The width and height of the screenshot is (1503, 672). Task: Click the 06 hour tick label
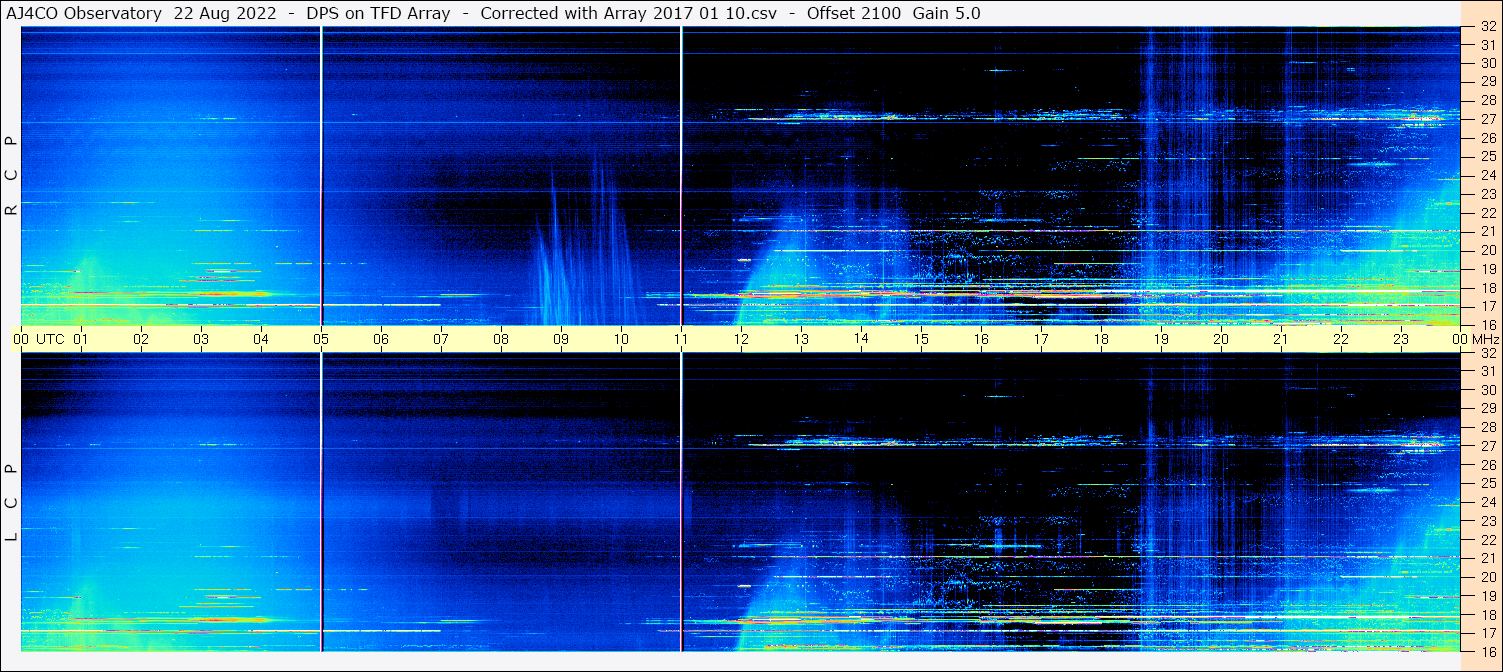pos(381,339)
